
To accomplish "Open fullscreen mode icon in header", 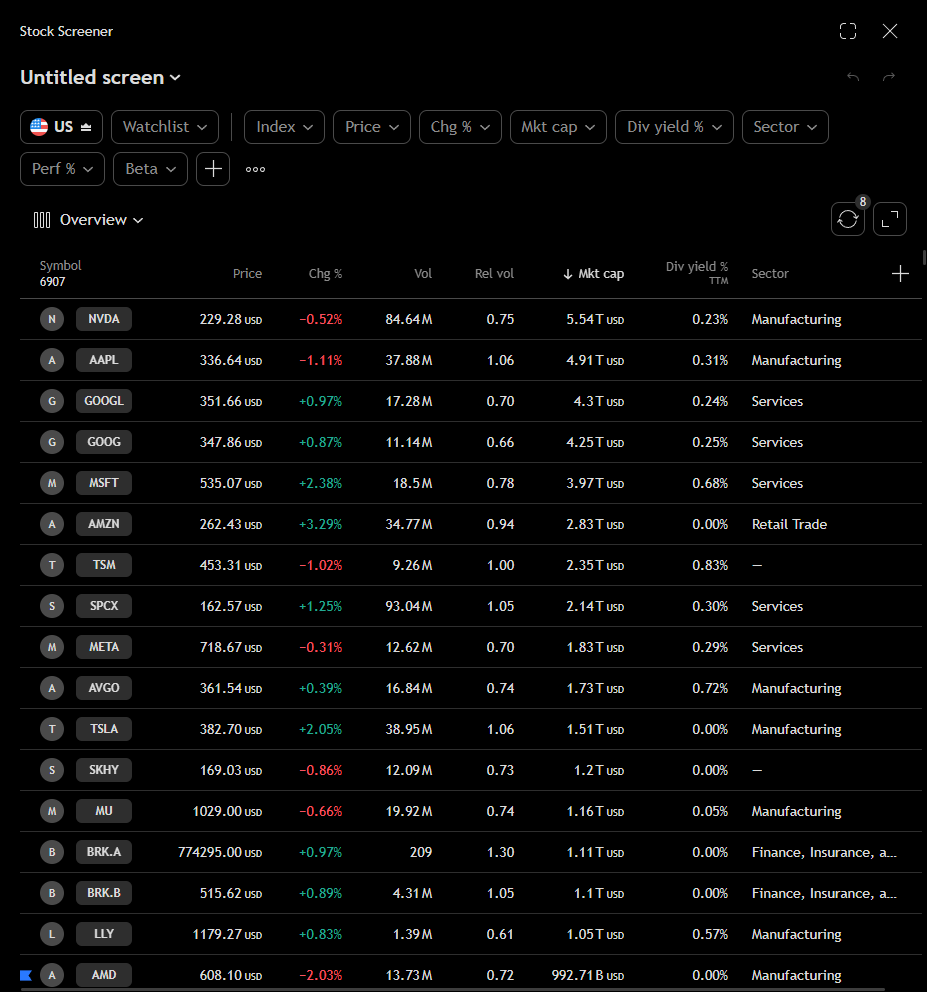I will coord(848,31).
